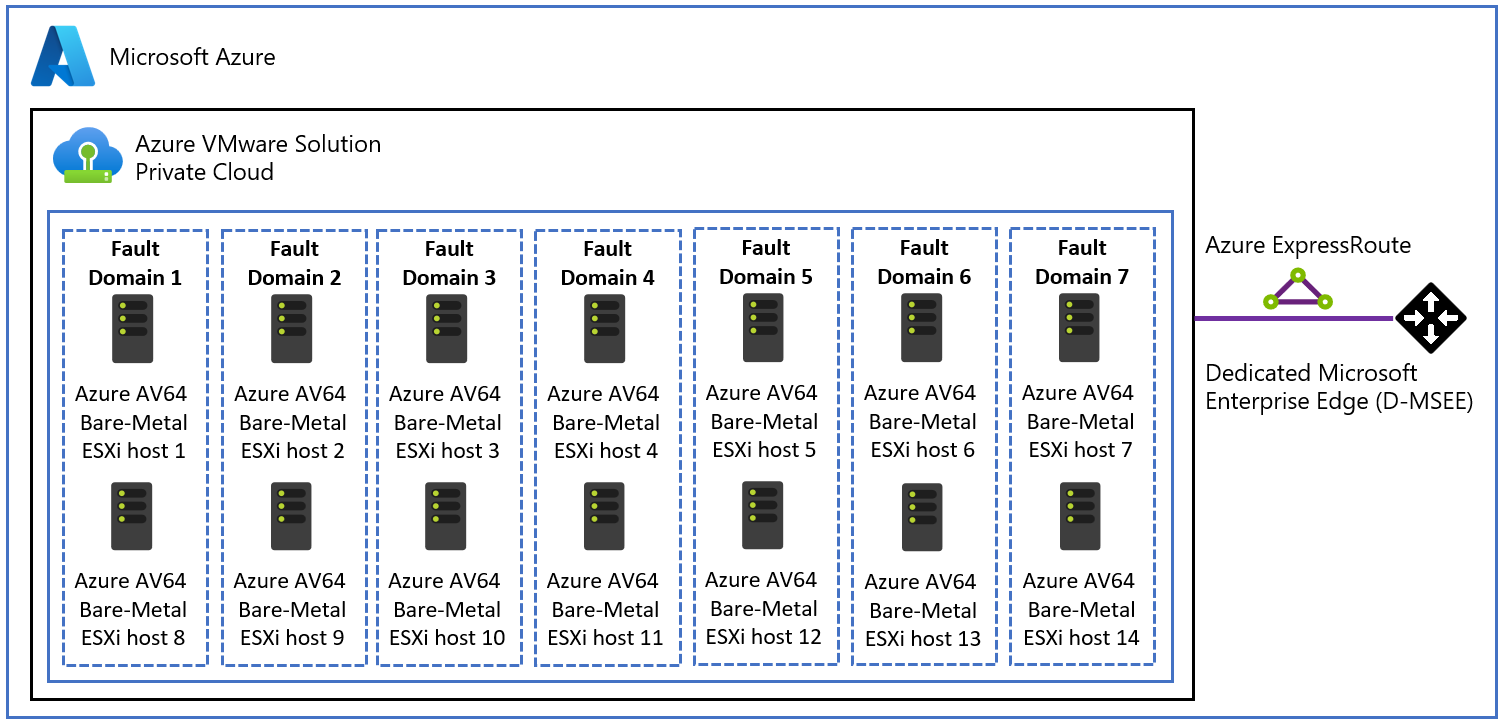This screenshot has height=727, width=1507.
Task: Select the "Fault Domain 6" heading
Action: 924,262
